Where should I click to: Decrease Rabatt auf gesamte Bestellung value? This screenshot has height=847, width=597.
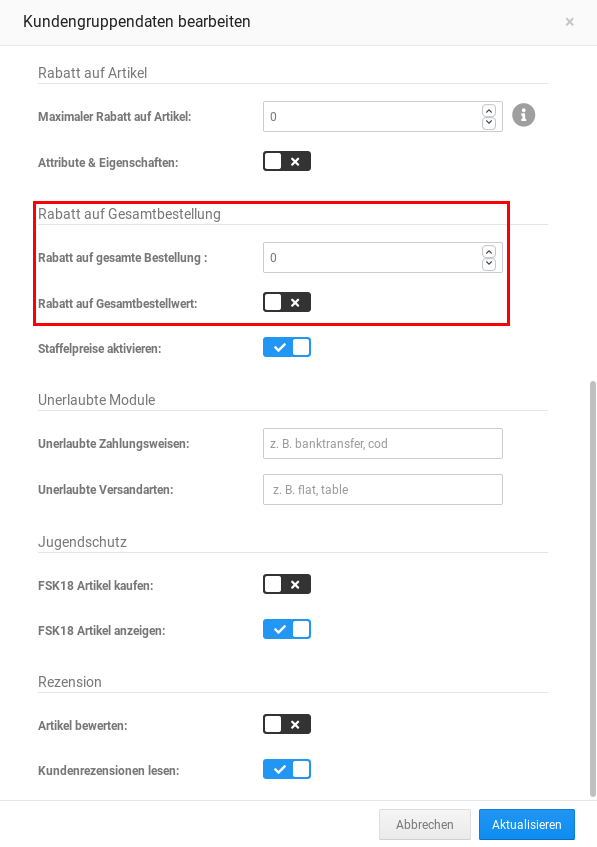488,262
